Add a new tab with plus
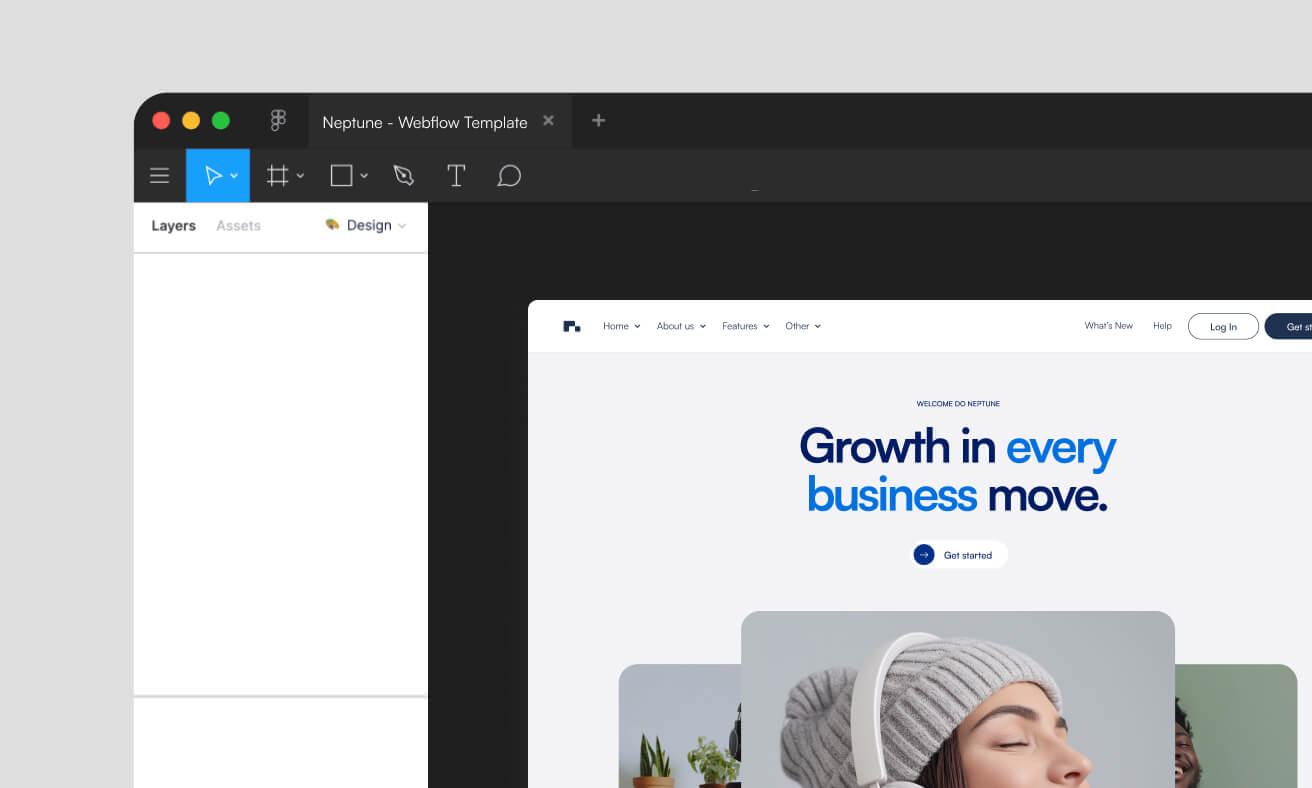This screenshot has height=788, width=1312. tap(598, 121)
